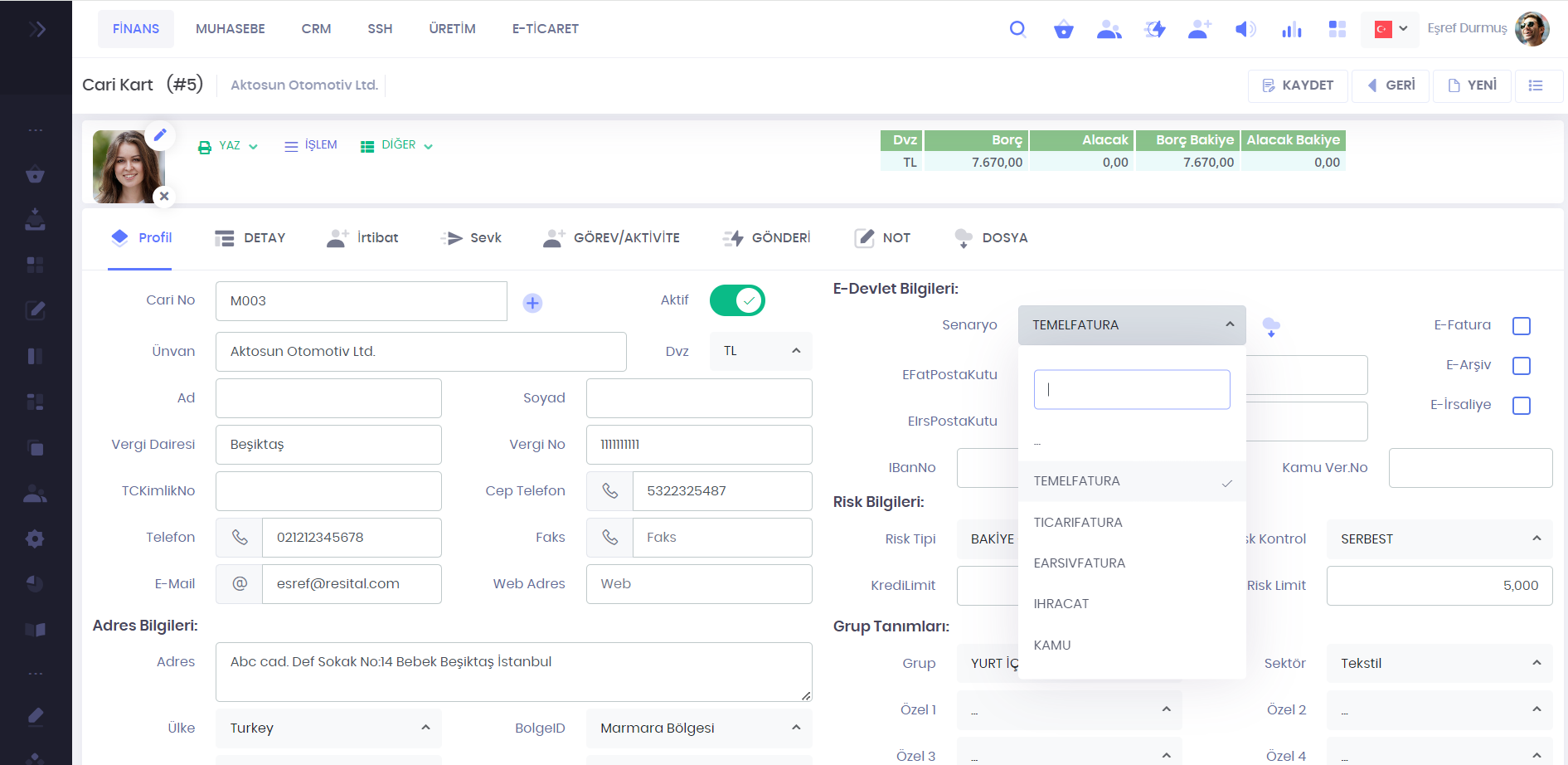Toggle the Aktif switch off
The height and width of the screenshot is (765, 1568).
tap(737, 300)
